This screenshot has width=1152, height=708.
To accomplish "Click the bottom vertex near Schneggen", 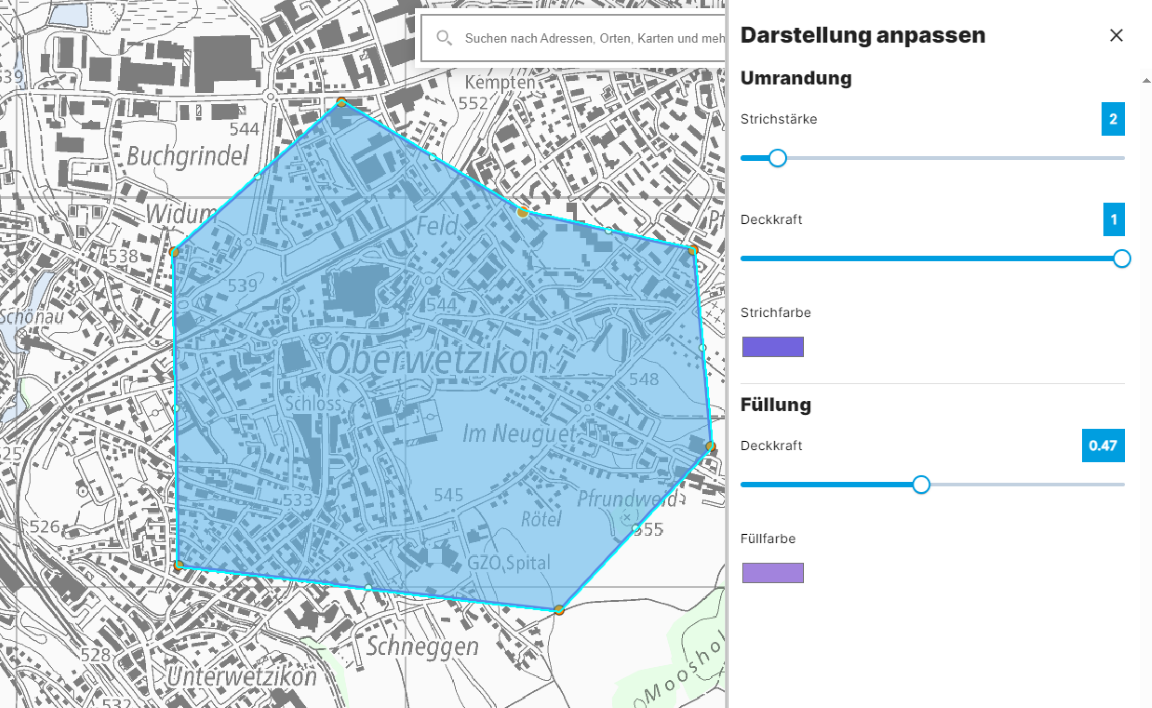I will click(559, 607).
